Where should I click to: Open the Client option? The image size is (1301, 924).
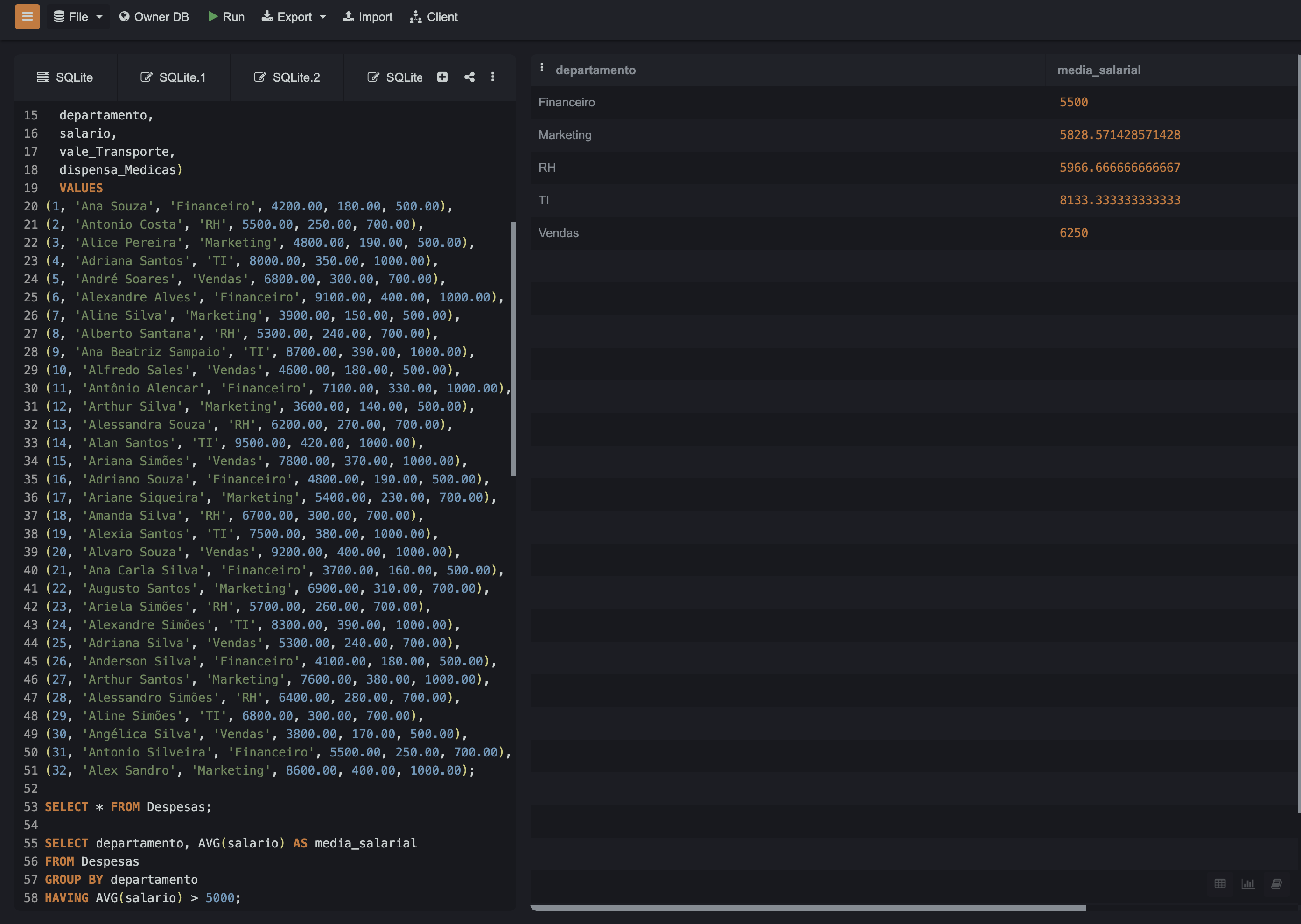point(434,16)
